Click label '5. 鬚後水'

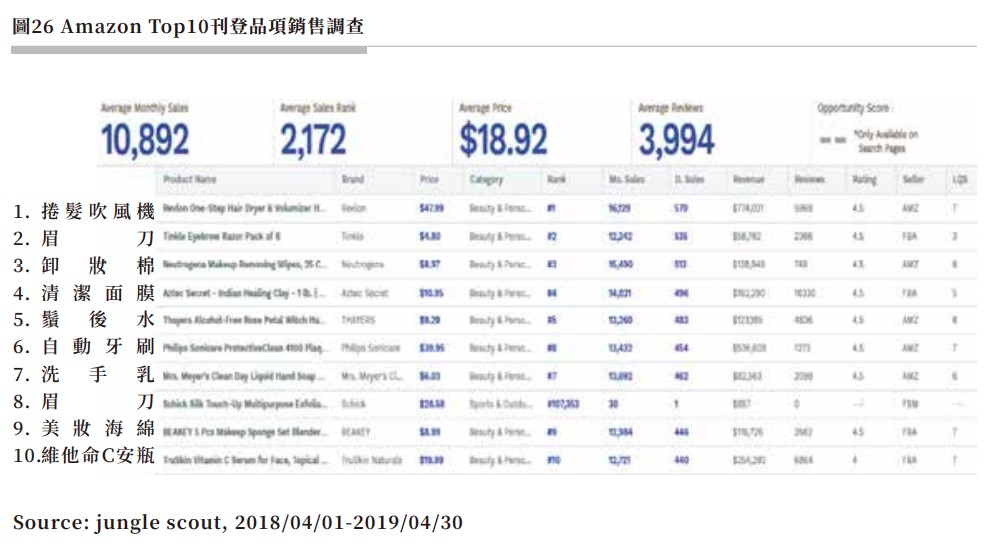tap(83, 320)
